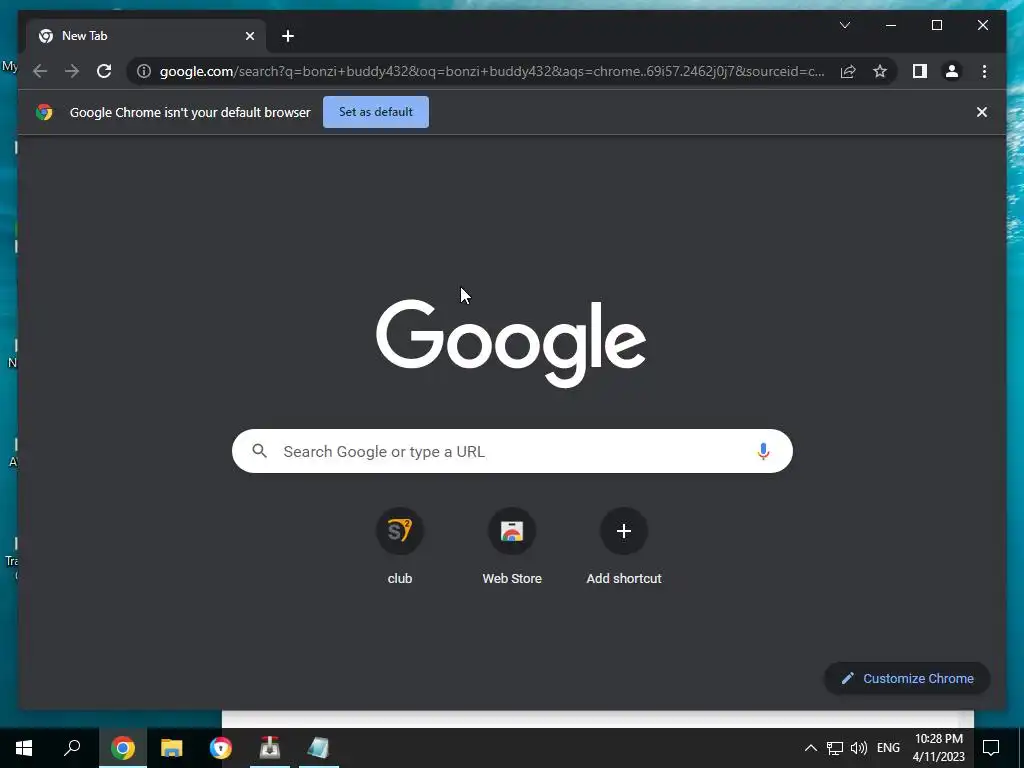This screenshot has height=768, width=1024.
Task: Maximize the Chrome window
Action: (936, 25)
